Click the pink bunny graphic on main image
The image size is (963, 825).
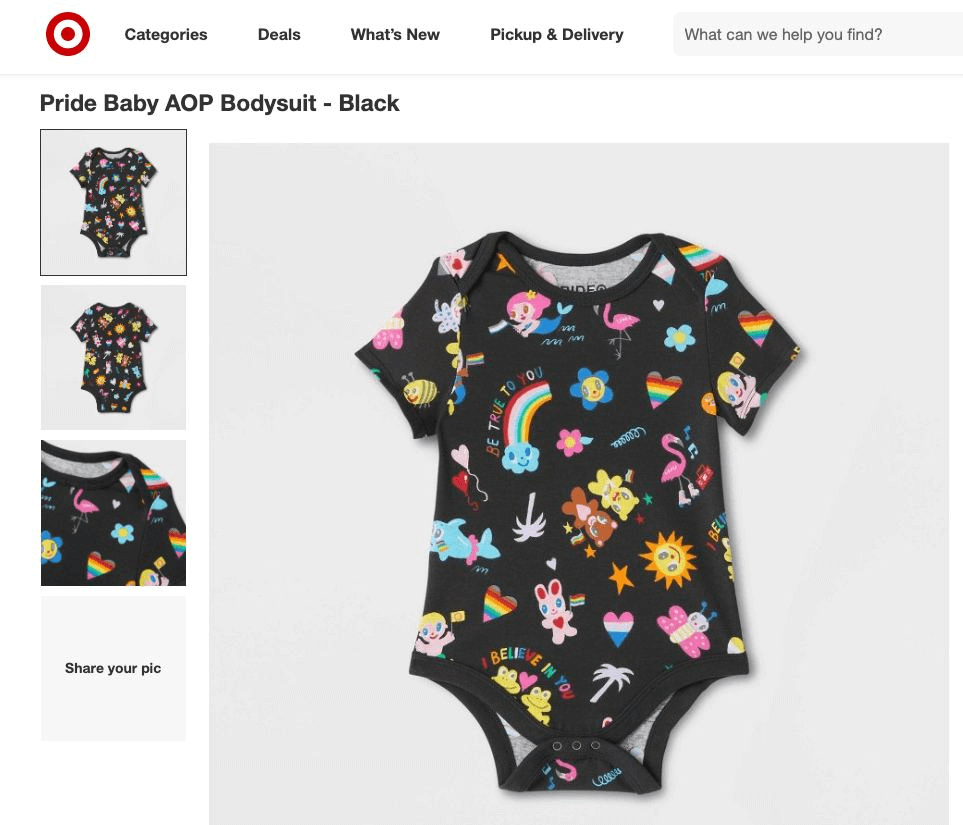tap(555, 610)
